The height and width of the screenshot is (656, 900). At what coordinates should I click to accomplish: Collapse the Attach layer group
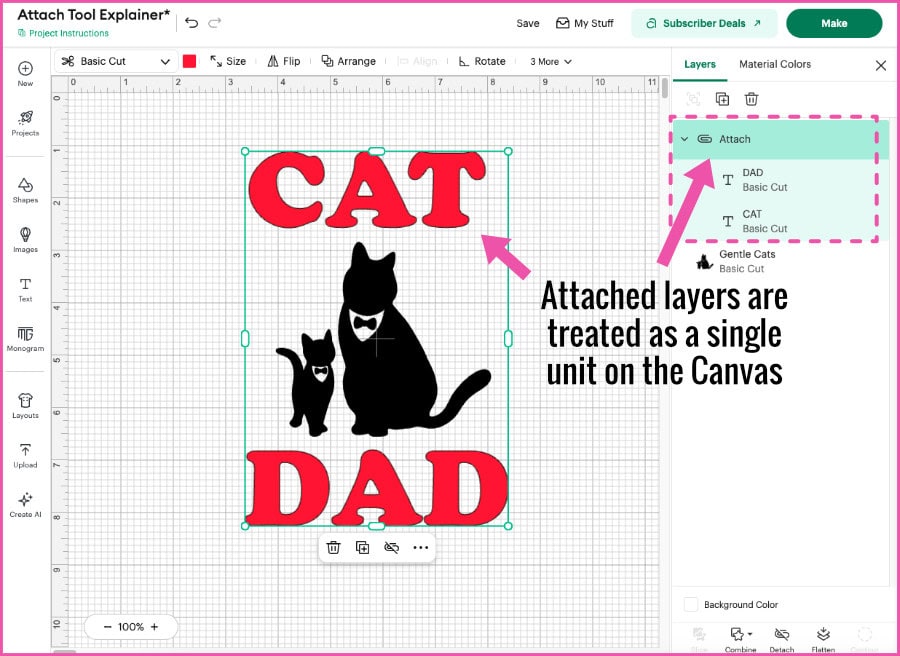(x=684, y=139)
